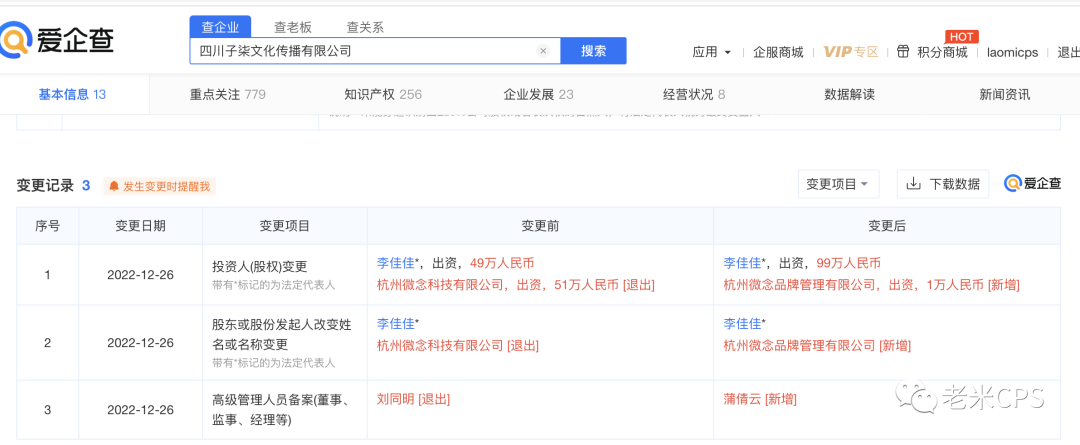Click the 股东或股份发起人改变姓名或名称变更 cell
The height and width of the screenshot is (445, 1080).
point(284,342)
